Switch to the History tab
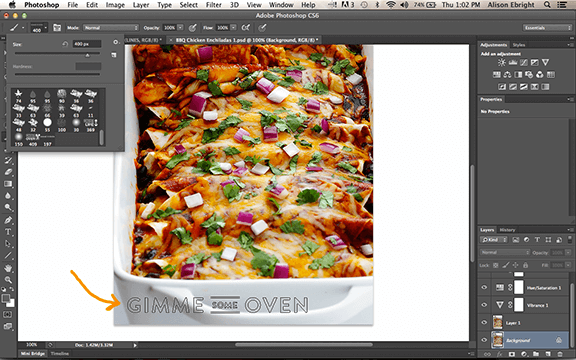The width and height of the screenshot is (576, 360). (507, 230)
